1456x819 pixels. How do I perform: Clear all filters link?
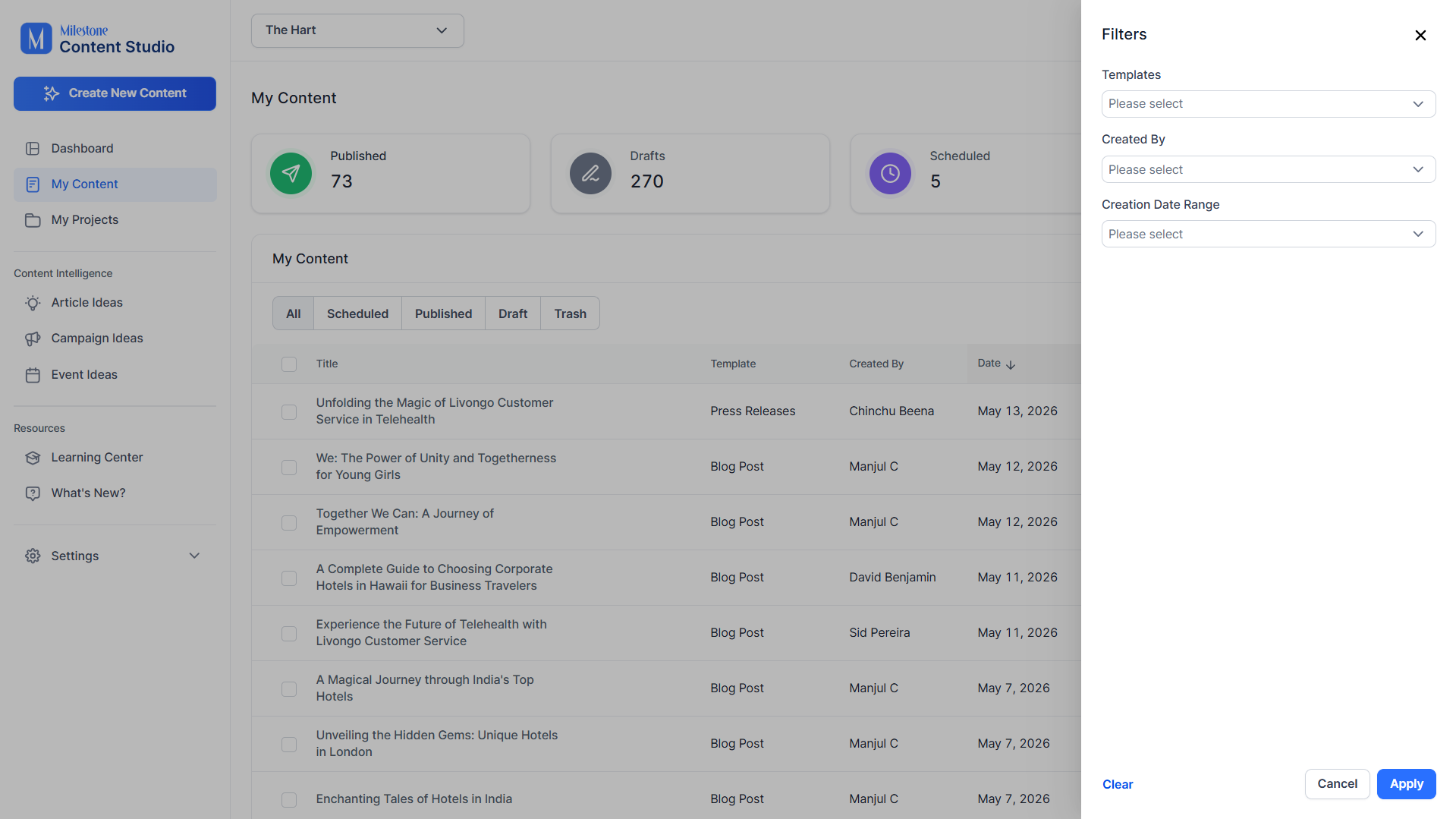click(x=1118, y=785)
